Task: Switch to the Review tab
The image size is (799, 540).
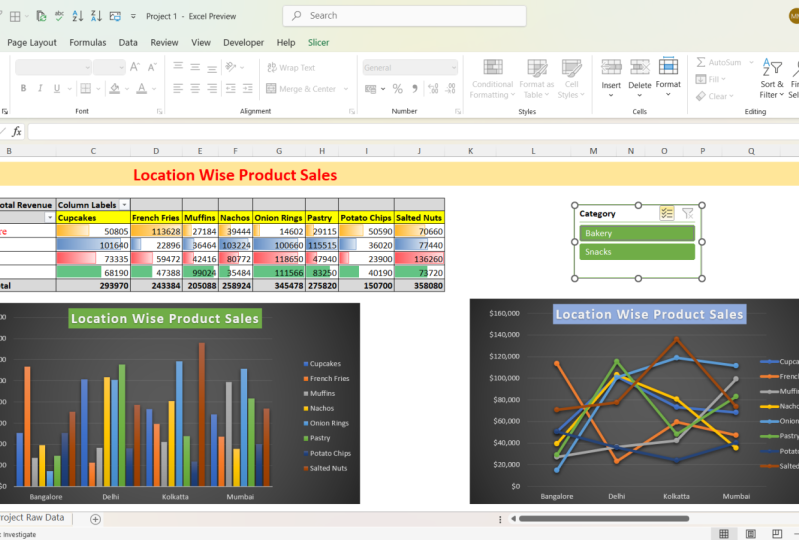Action: (164, 43)
